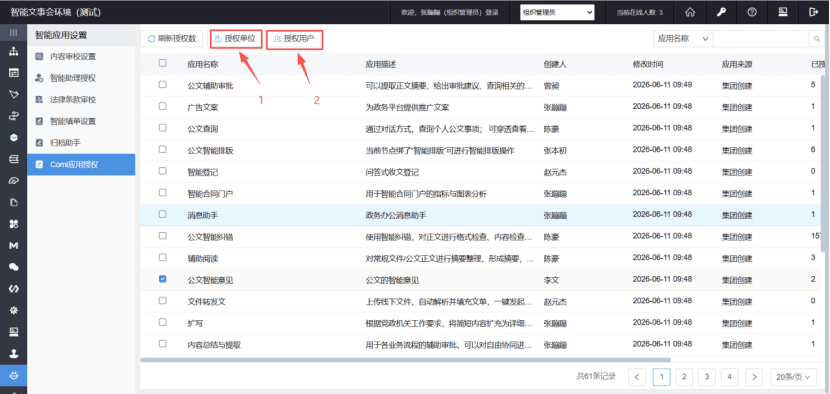830x394 pixels.
Task: Click creator 张本初 cell
Action: [x=555, y=151]
